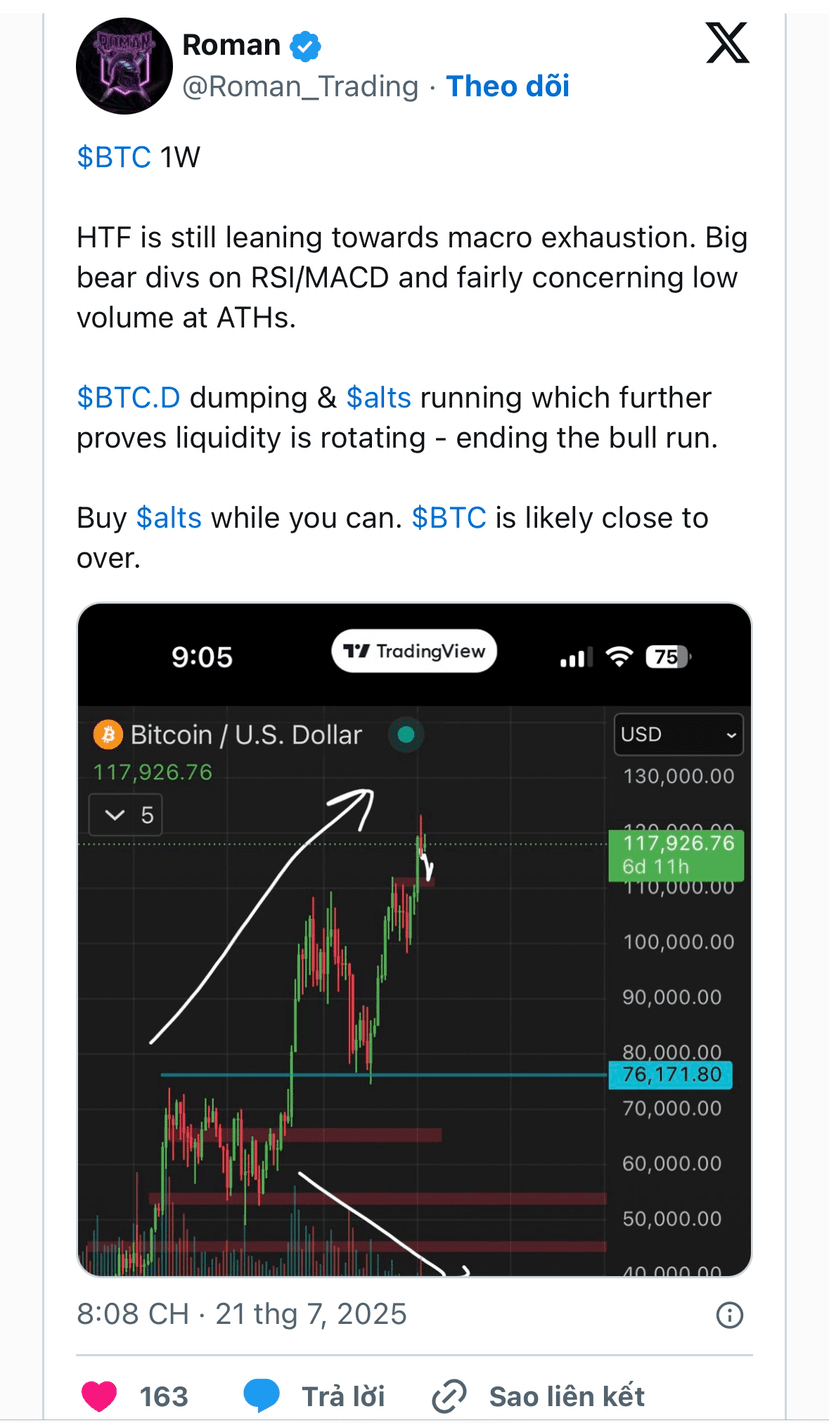Click the copy link chain icon
Viewport: 829px width, 1423px height.
click(450, 1396)
